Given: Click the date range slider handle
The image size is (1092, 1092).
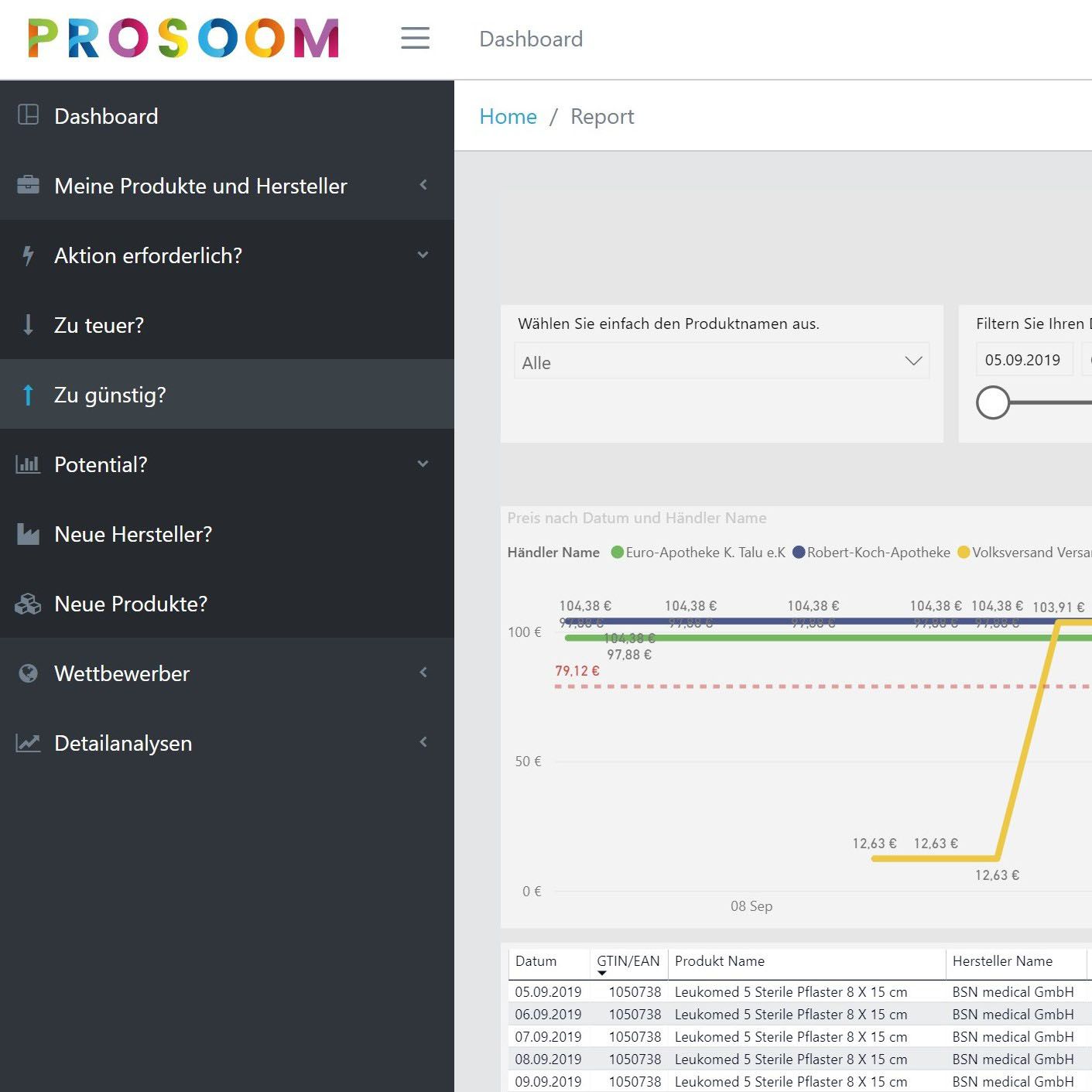Looking at the screenshot, I should [x=993, y=402].
